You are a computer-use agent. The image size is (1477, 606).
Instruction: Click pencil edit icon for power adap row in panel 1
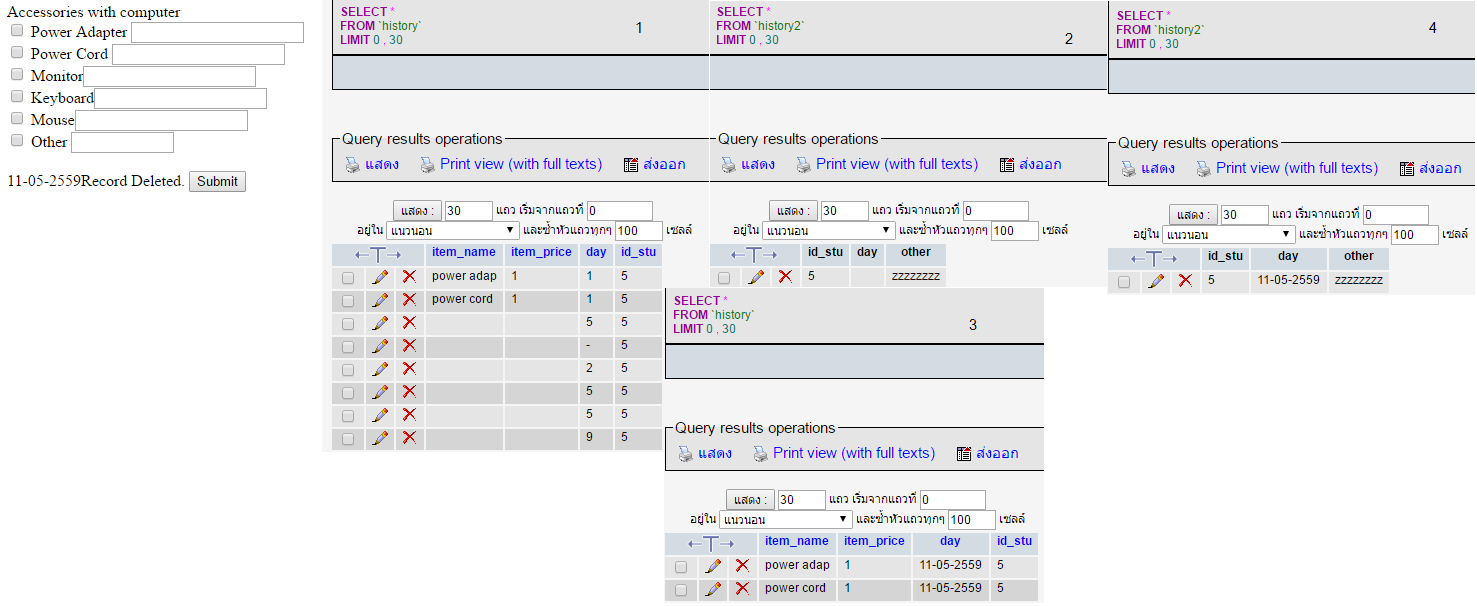click(380, 277)
